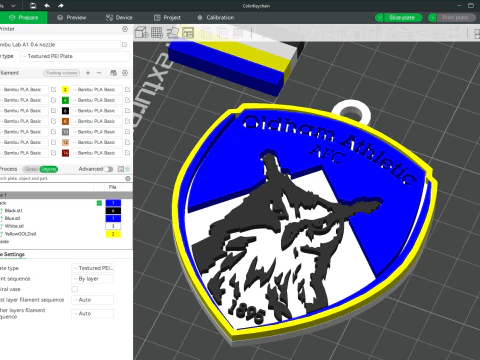Switch process view to Objects
The width and height of the screenshot is (480, 360).
(x=49, y=169)
